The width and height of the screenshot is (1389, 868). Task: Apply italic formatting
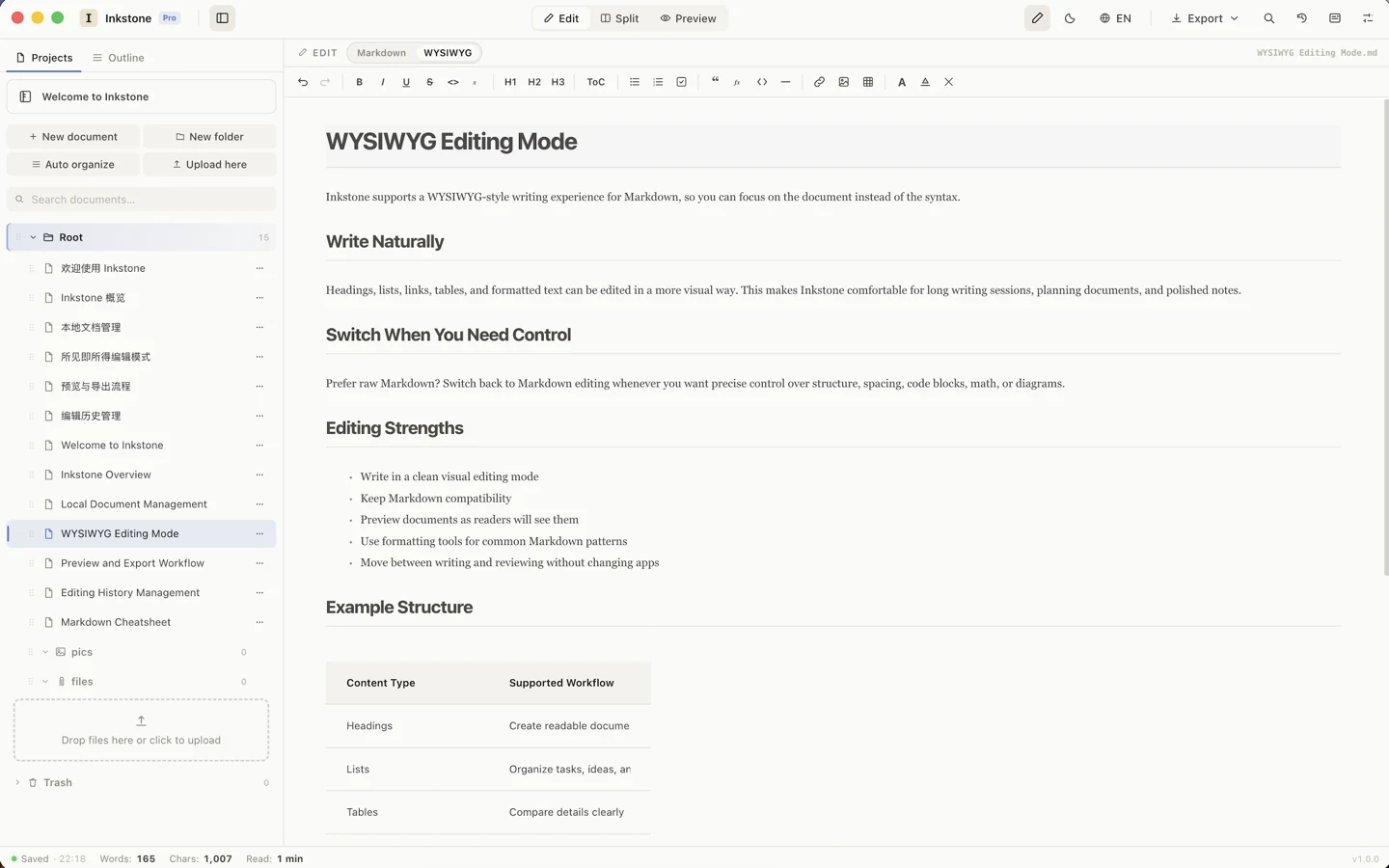point(383,82)
